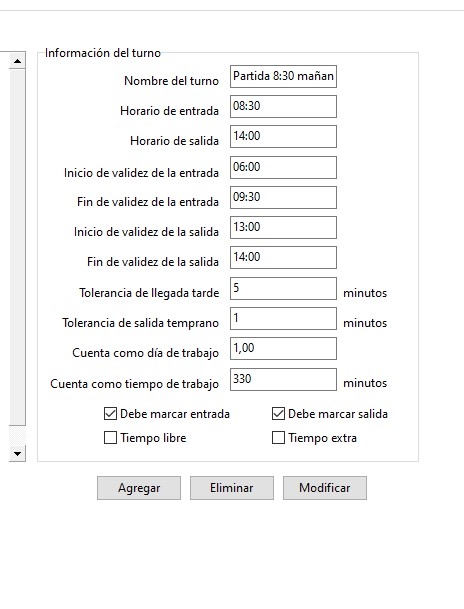Select Cuenta como tiempo de trabajo field
Viewport: 464px width, 609px height.
coord(283,379)
